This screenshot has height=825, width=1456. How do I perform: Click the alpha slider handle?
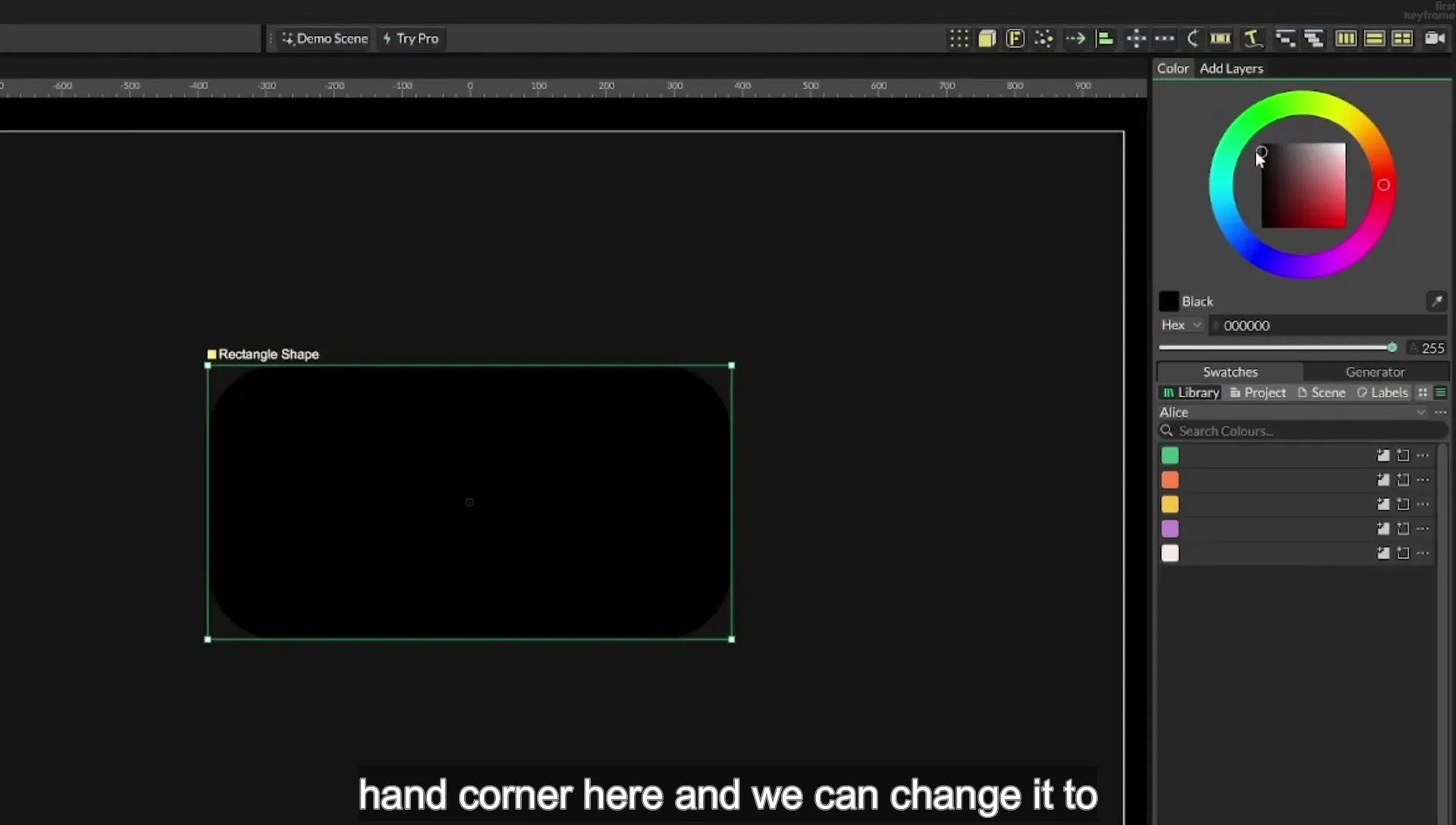pos(1392,347)
